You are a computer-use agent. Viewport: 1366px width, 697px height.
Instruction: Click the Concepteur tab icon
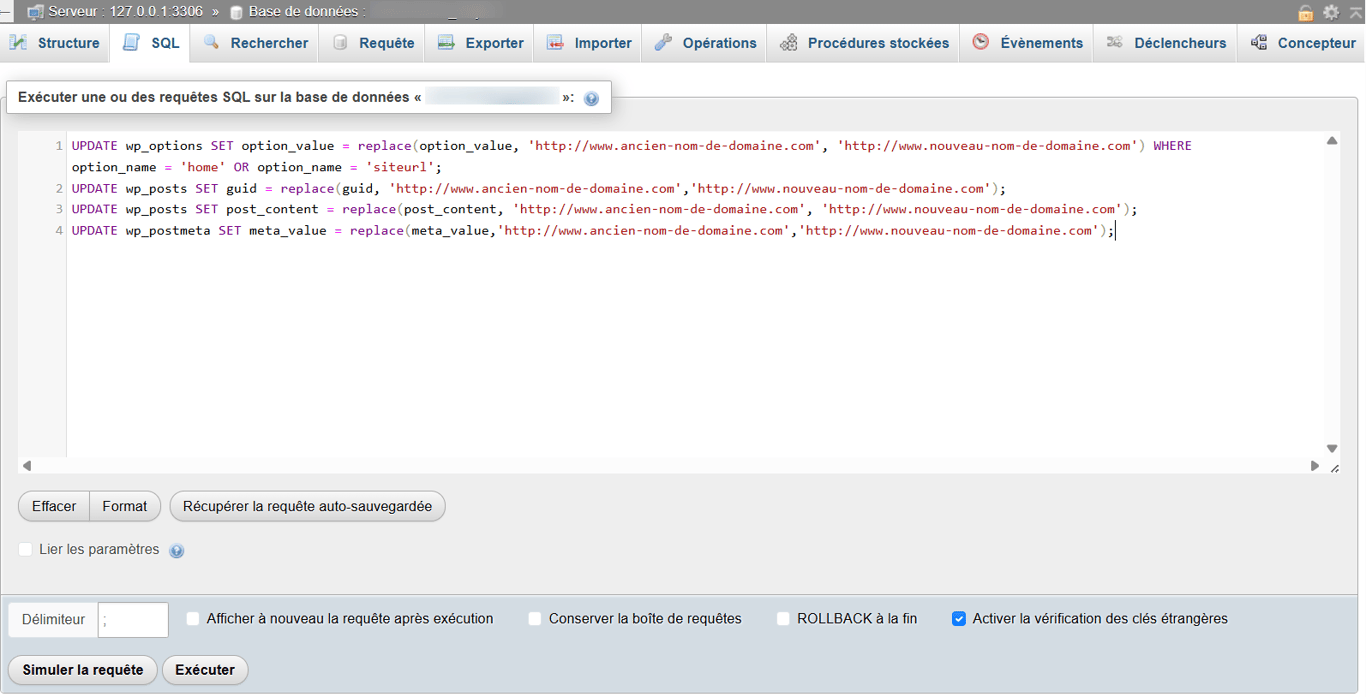1258,43
